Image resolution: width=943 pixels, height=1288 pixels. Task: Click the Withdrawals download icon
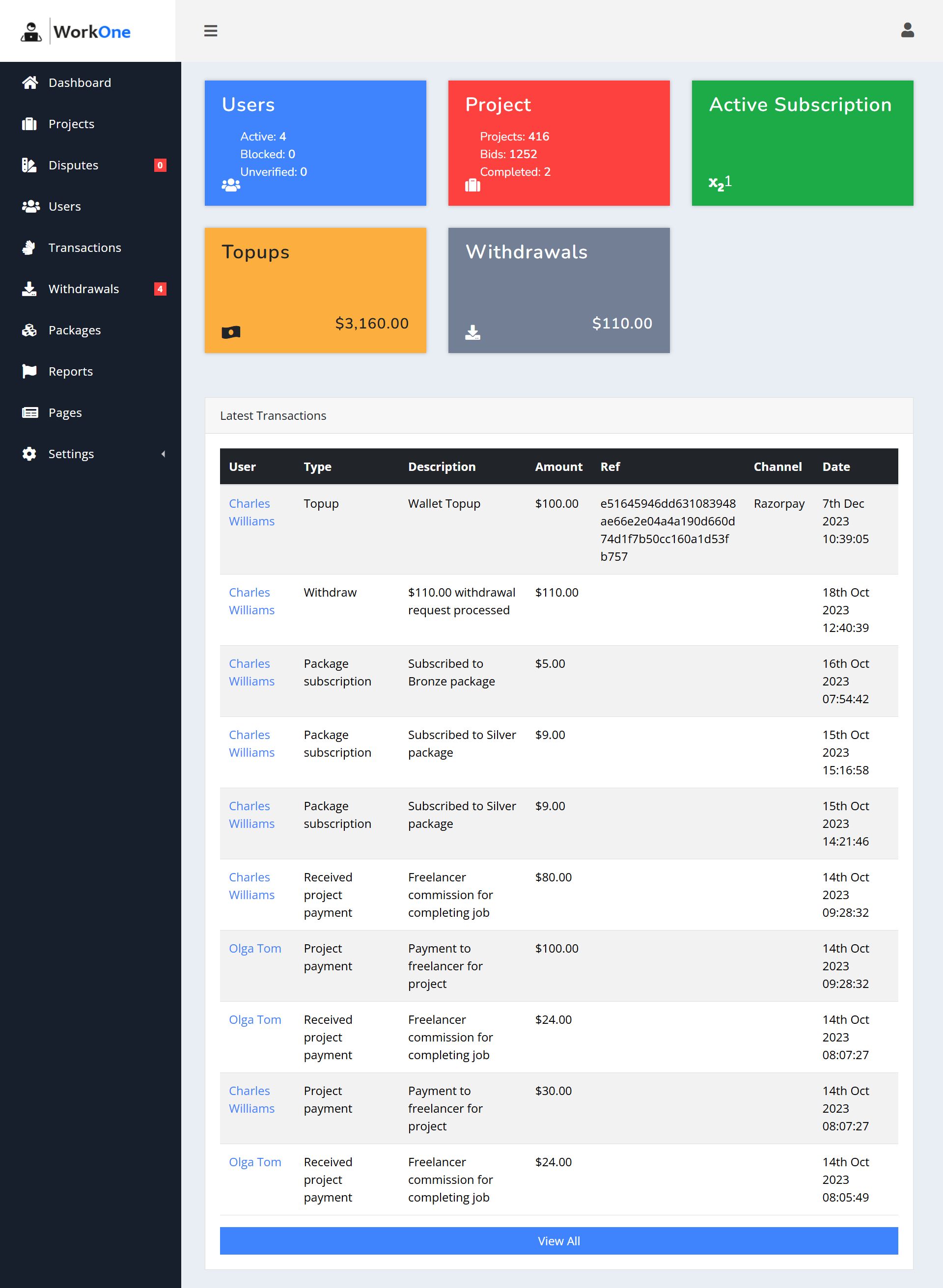29,289
